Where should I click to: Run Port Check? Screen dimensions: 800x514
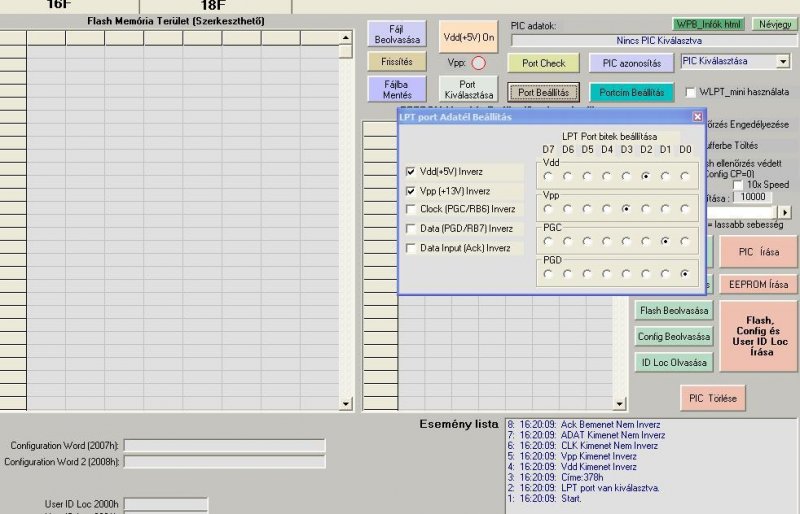point(543,63)
